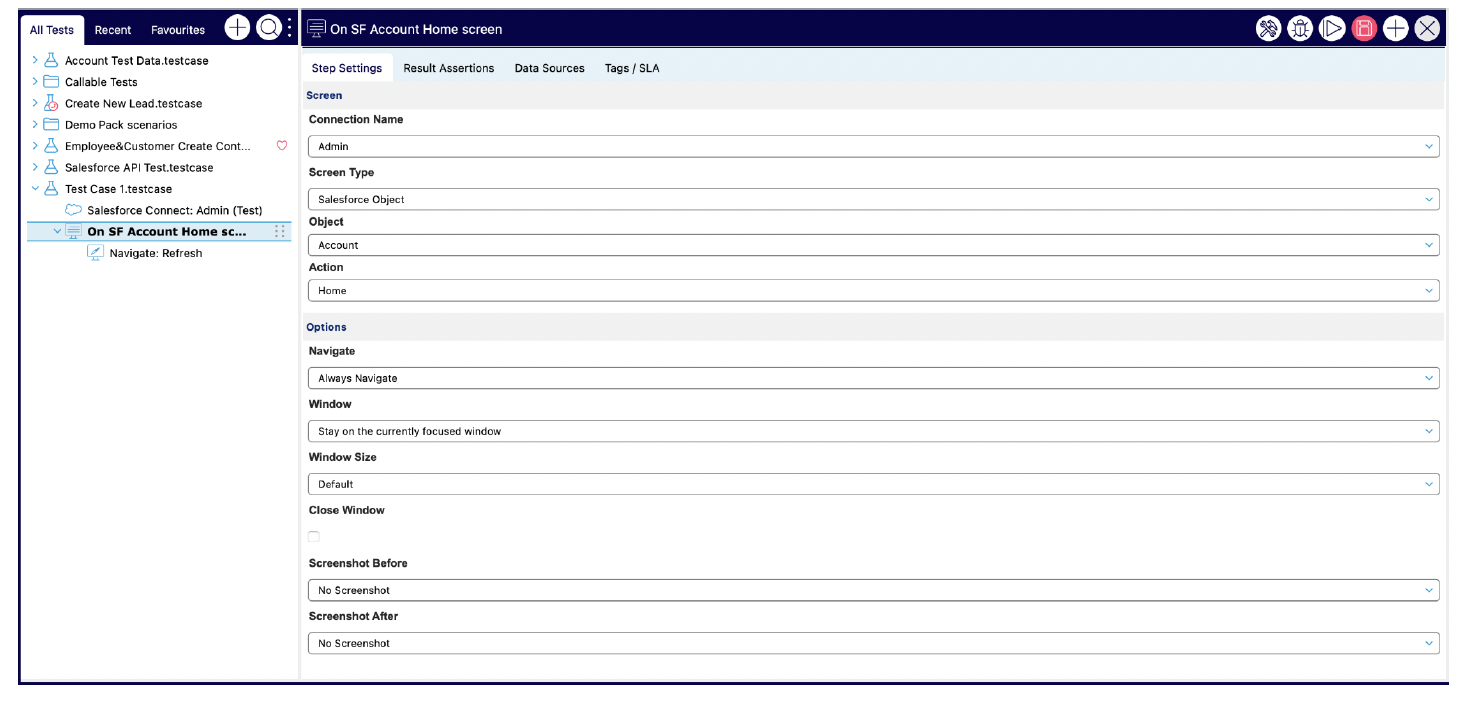The width and height of the screenshot is (1462, 716).
Task: Click the icon beside Navigate: Refresh
Action: [96, 253]
